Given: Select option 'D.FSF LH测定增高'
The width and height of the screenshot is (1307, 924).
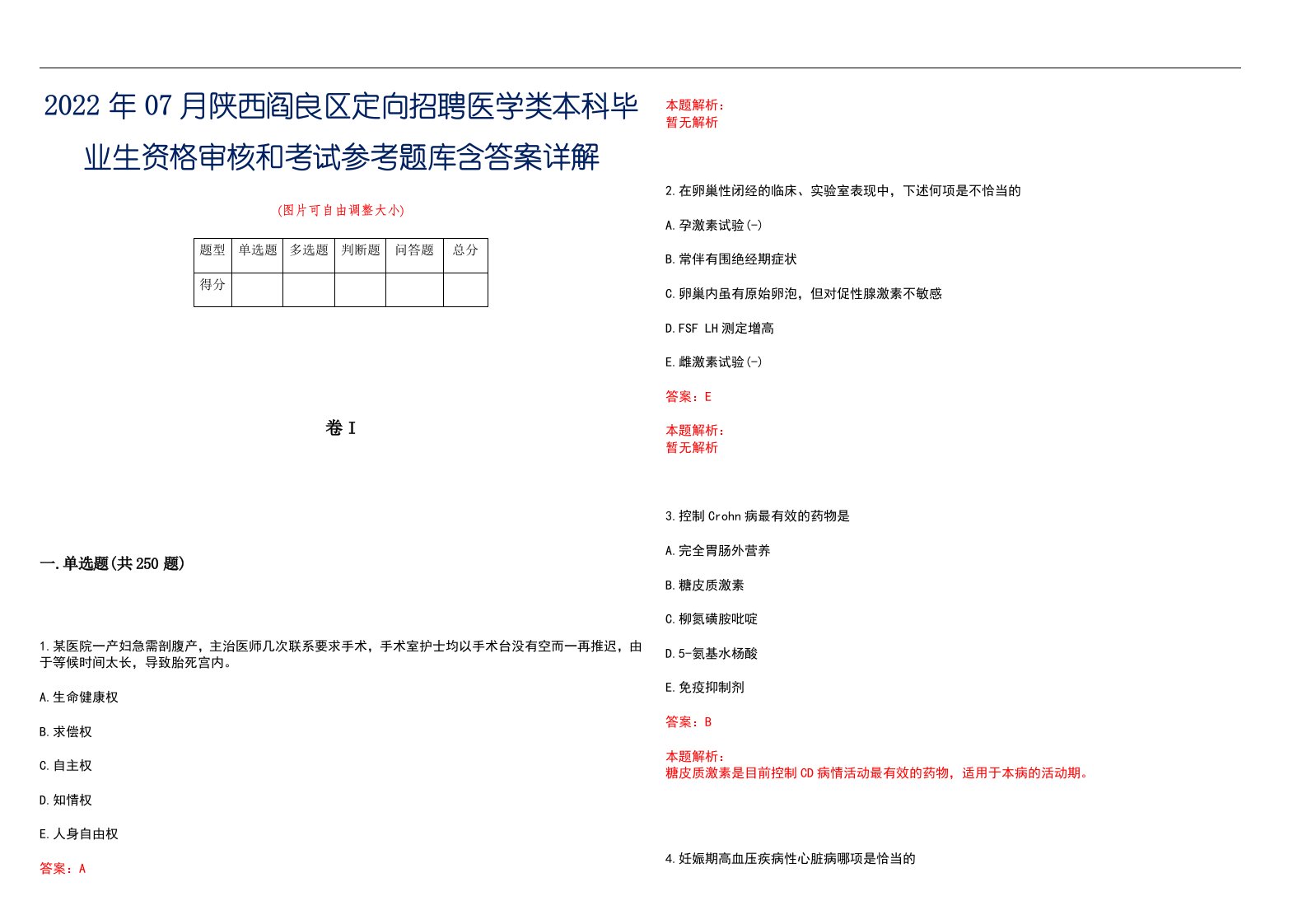Looking at the screenshot, I should [x=720, y=329].
